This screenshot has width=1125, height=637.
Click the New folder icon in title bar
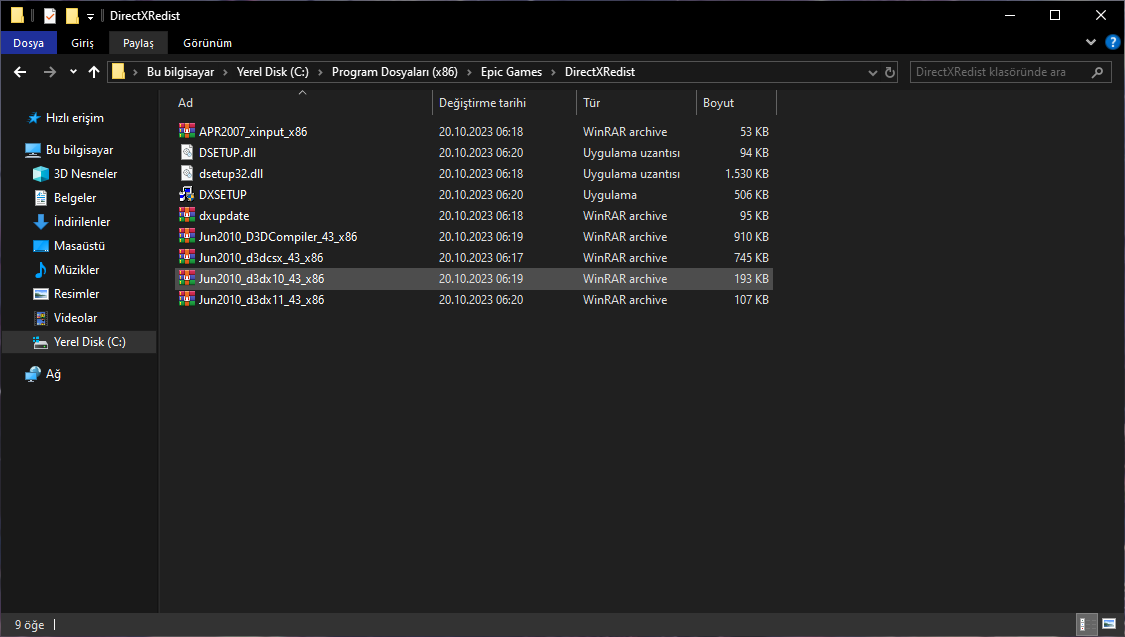click(72, 15)
